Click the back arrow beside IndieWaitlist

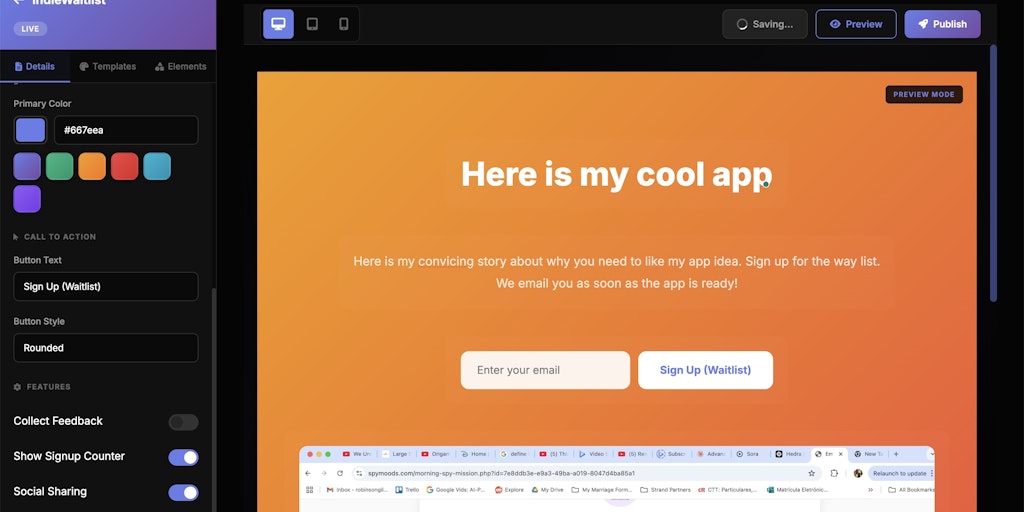[18, 3]
